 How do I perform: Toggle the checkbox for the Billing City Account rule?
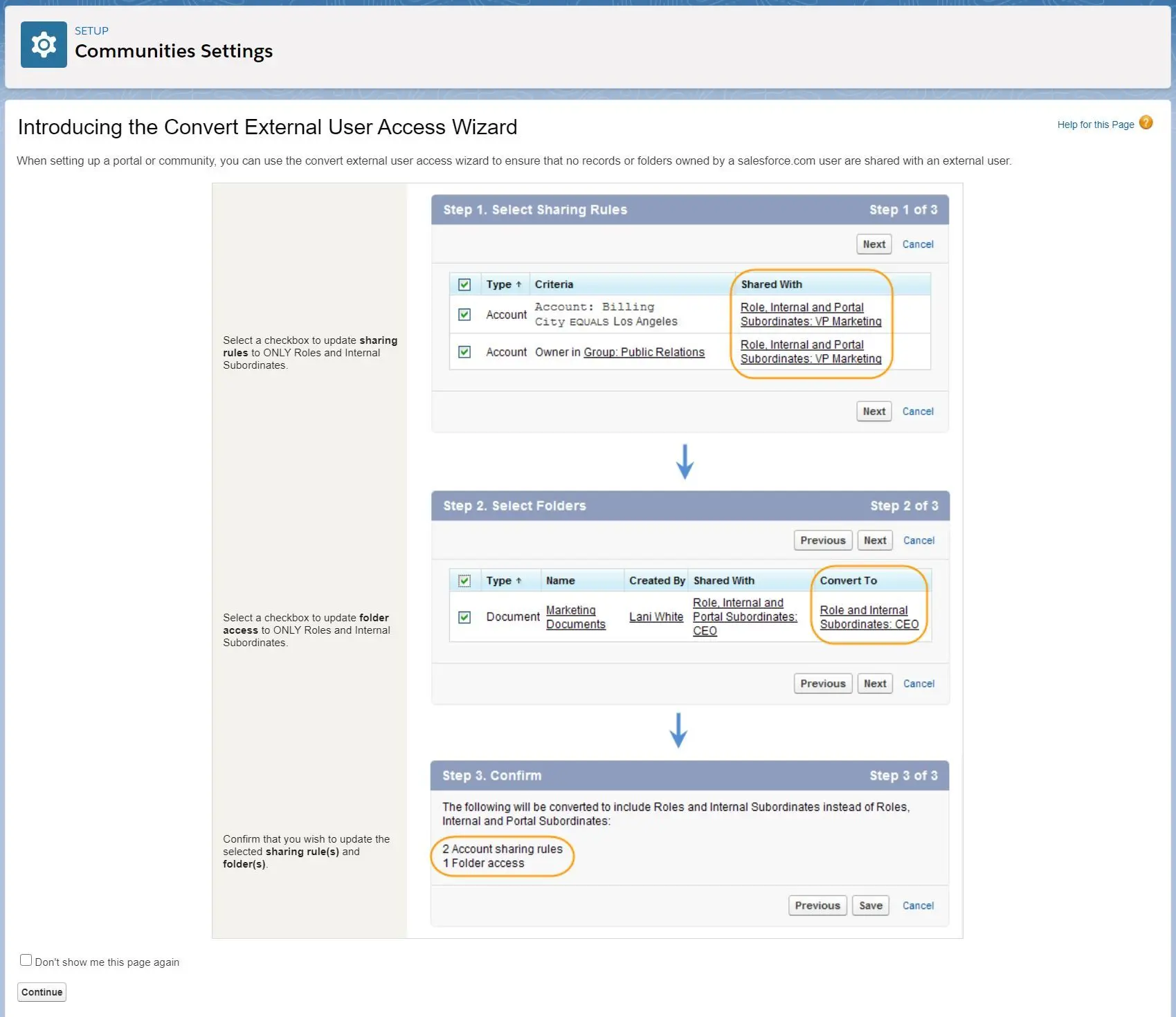pos(464,314)
